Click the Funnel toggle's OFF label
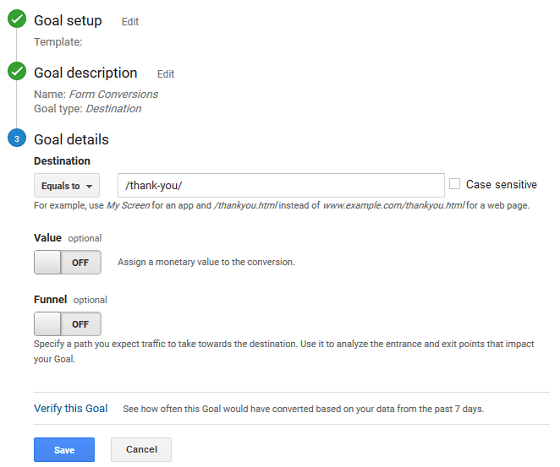This screenshot has height=467, width=560. (x=80, y=324)
